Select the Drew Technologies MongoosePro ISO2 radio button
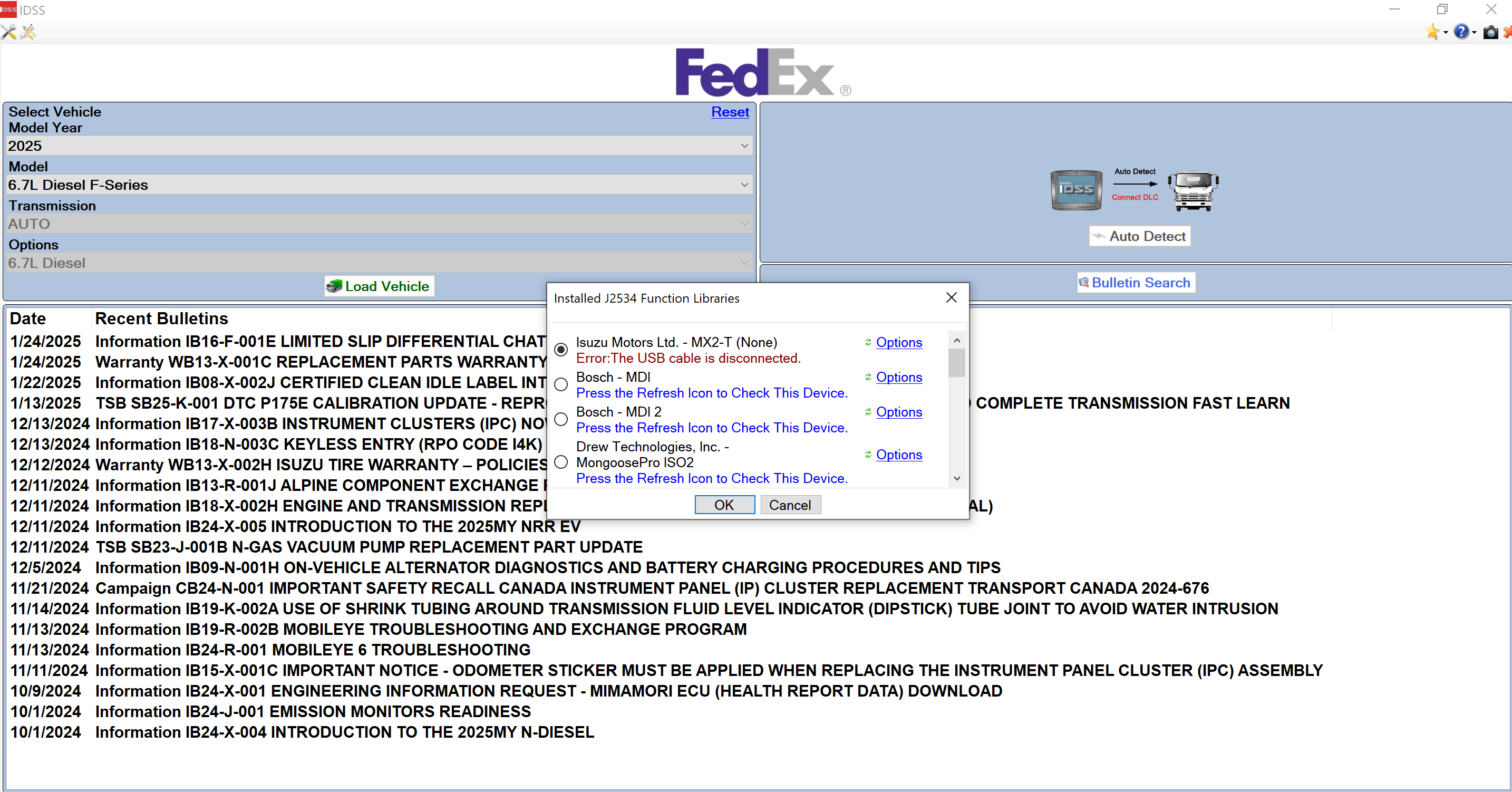Image resolution: width=1512 pixels, height=792 pixels. pos(560,462)
